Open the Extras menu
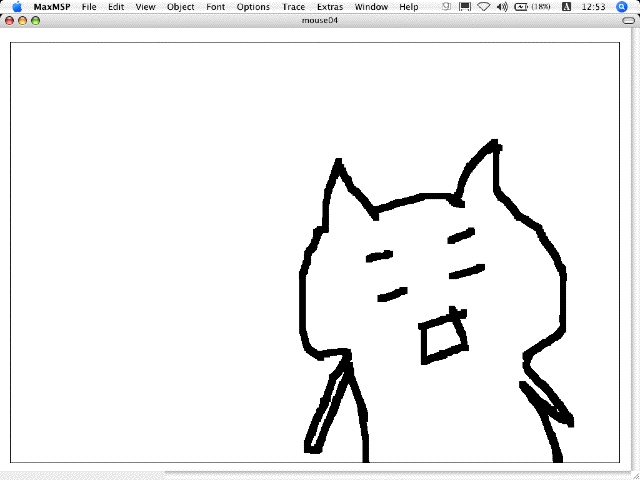 pos(330,7)
